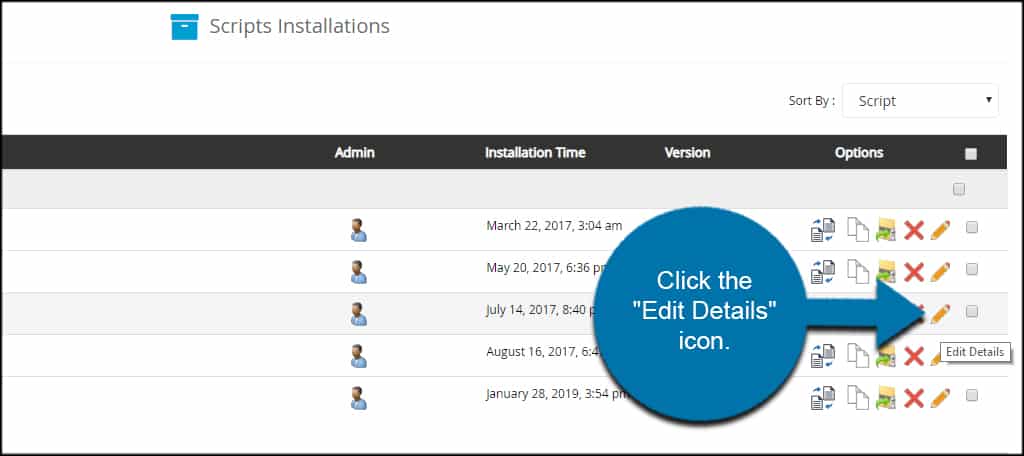Edit details of the January 28, 2019 installation
Screen dimensions: 1024x456
tap(940, 397)
